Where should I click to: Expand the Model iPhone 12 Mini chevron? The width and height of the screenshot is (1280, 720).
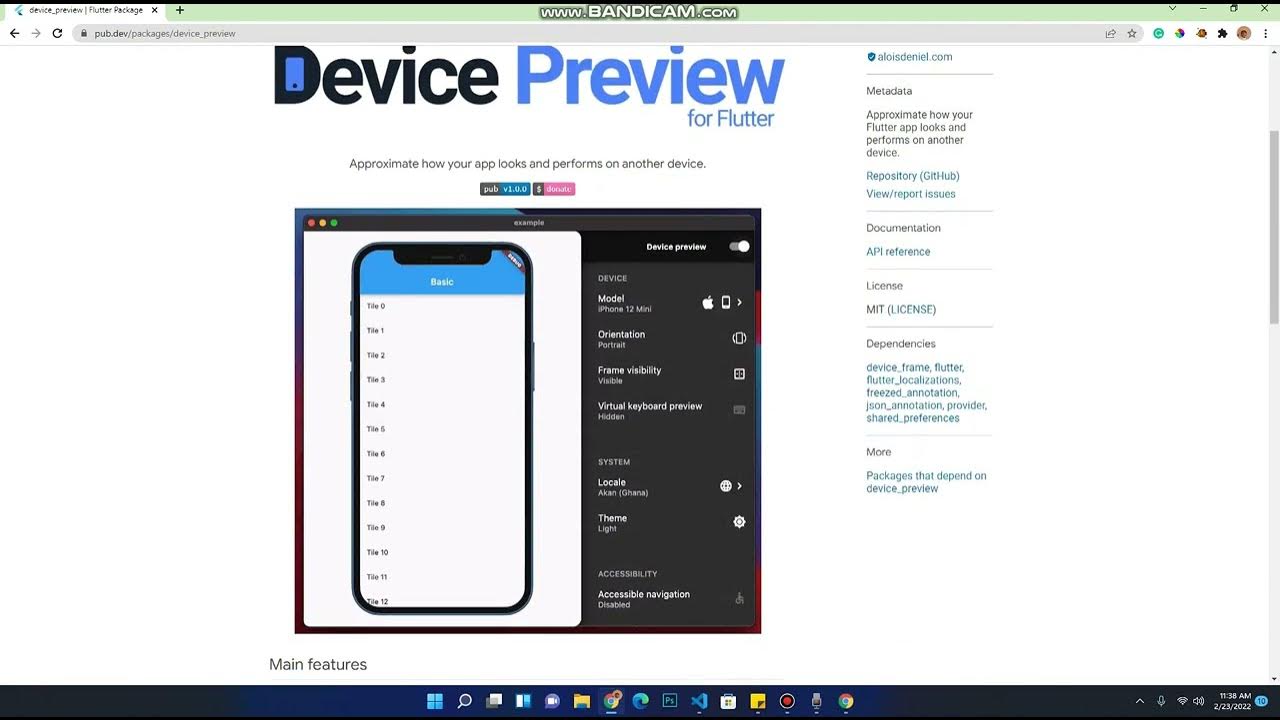[739, 302]
